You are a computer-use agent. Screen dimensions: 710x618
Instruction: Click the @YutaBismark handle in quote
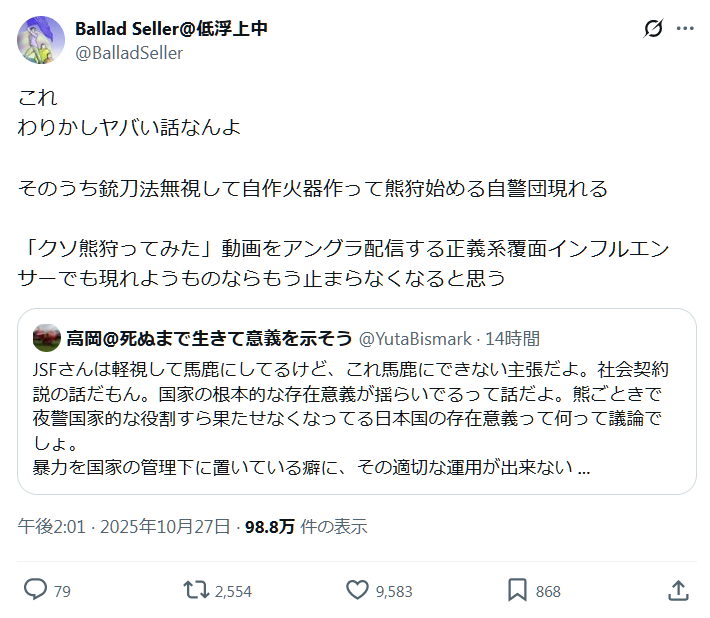pyautogui.click(x=415, y=339)
